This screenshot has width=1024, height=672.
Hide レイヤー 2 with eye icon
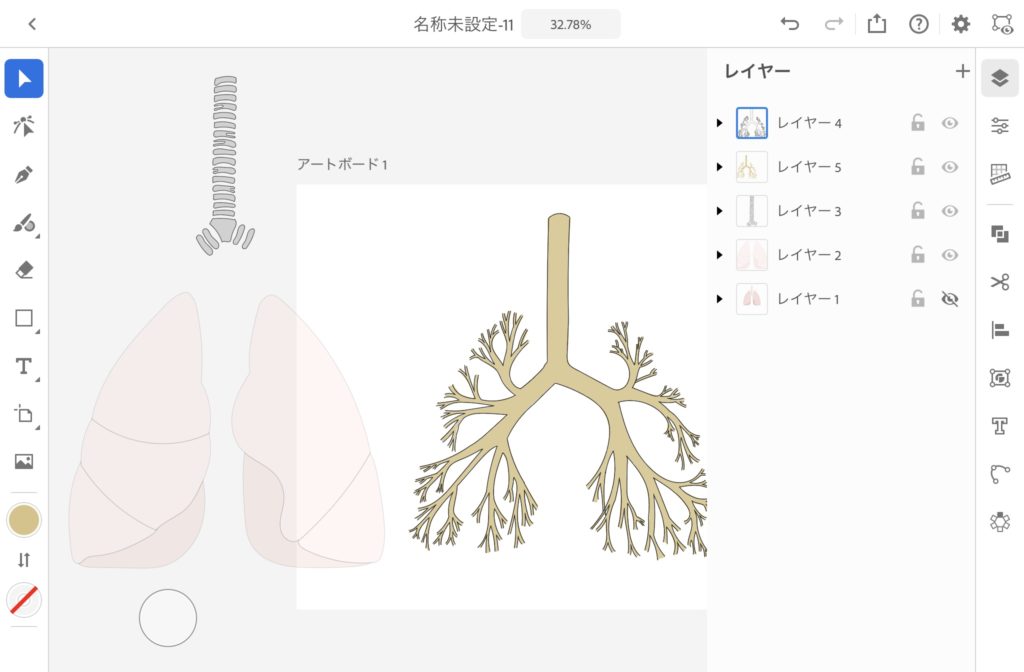950,255
